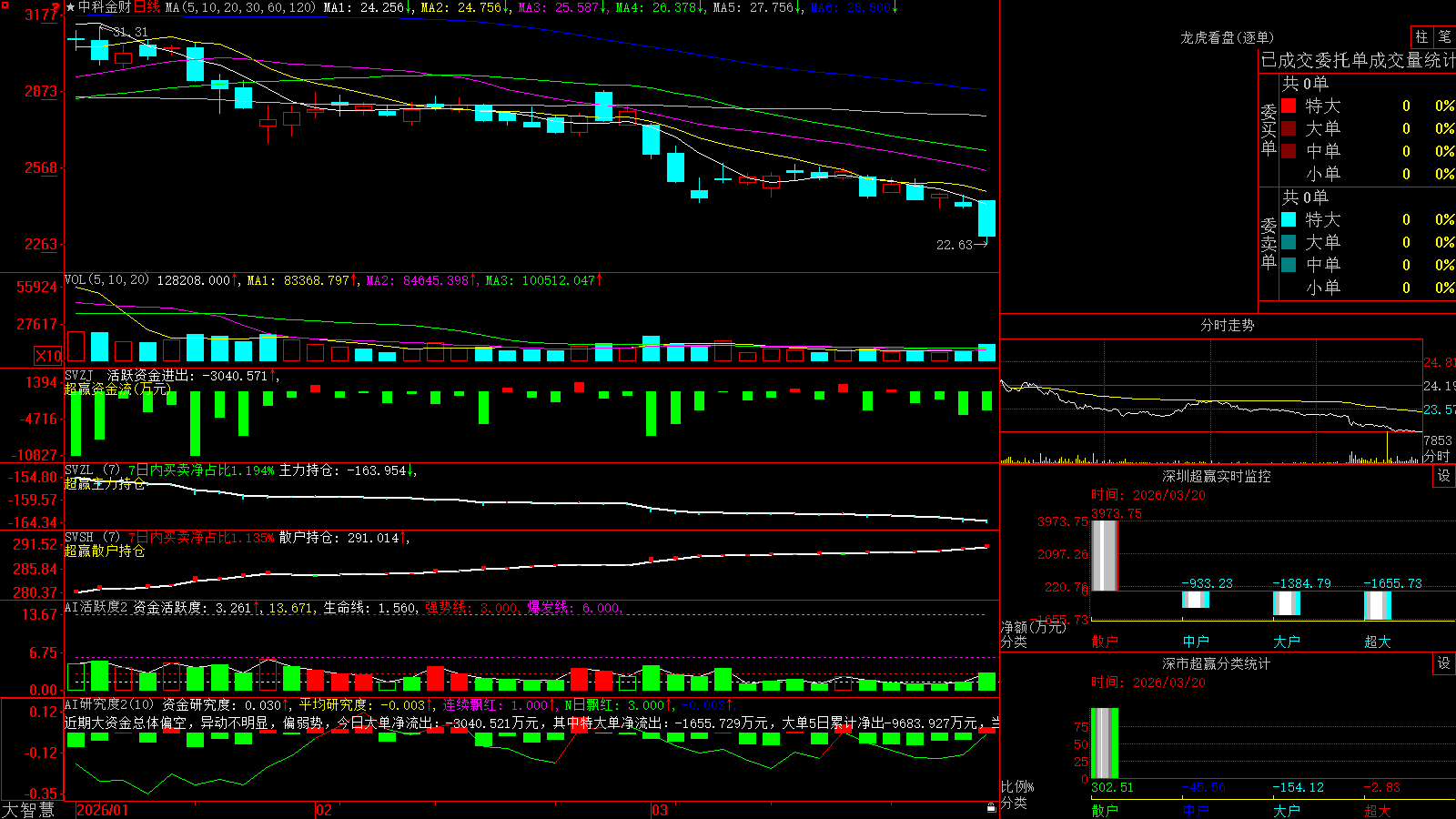Open 设 settings for 深圳超赢实时监控

[1444, 476]
